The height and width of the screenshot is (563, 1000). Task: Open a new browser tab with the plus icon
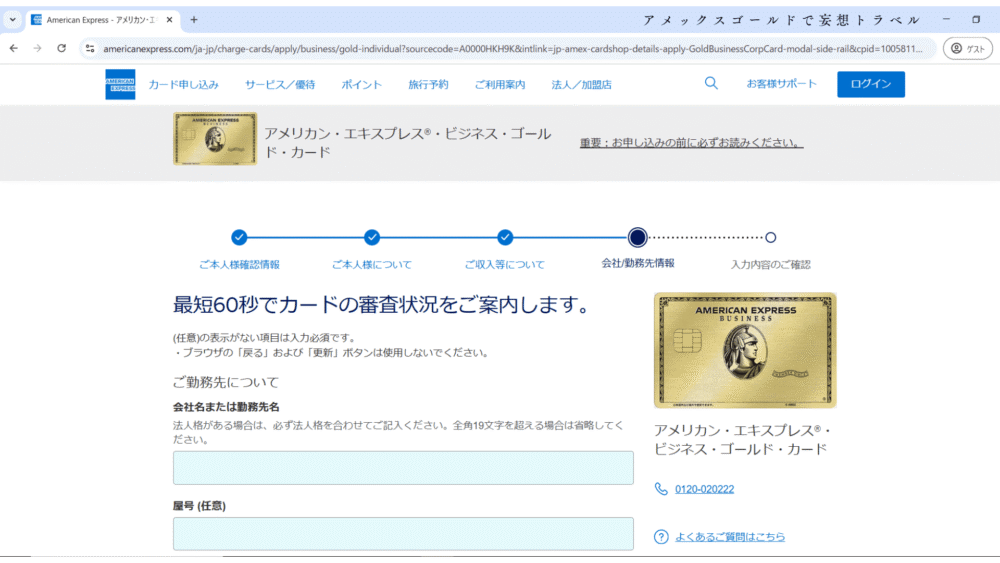[x=194, y=20]
